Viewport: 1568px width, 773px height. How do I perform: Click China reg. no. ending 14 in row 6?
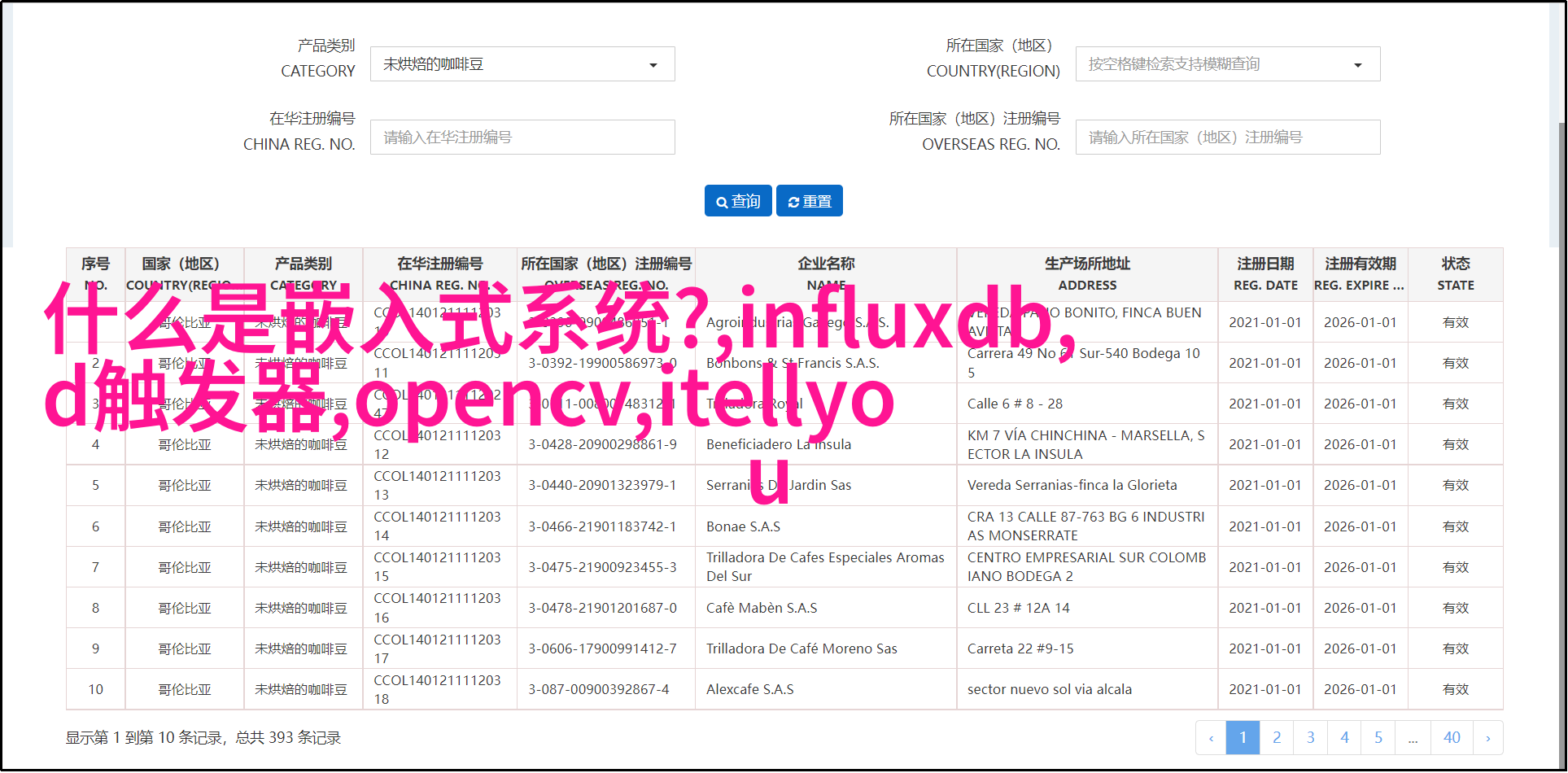click(x=437, y=526)
